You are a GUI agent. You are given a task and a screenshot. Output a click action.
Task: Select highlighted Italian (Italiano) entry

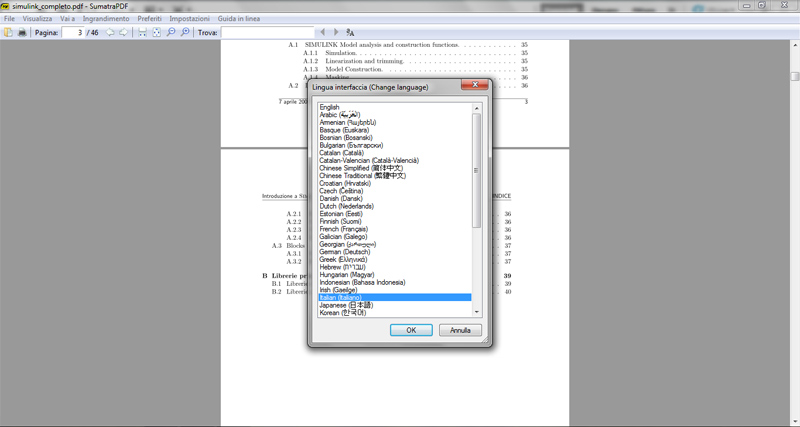394,297
